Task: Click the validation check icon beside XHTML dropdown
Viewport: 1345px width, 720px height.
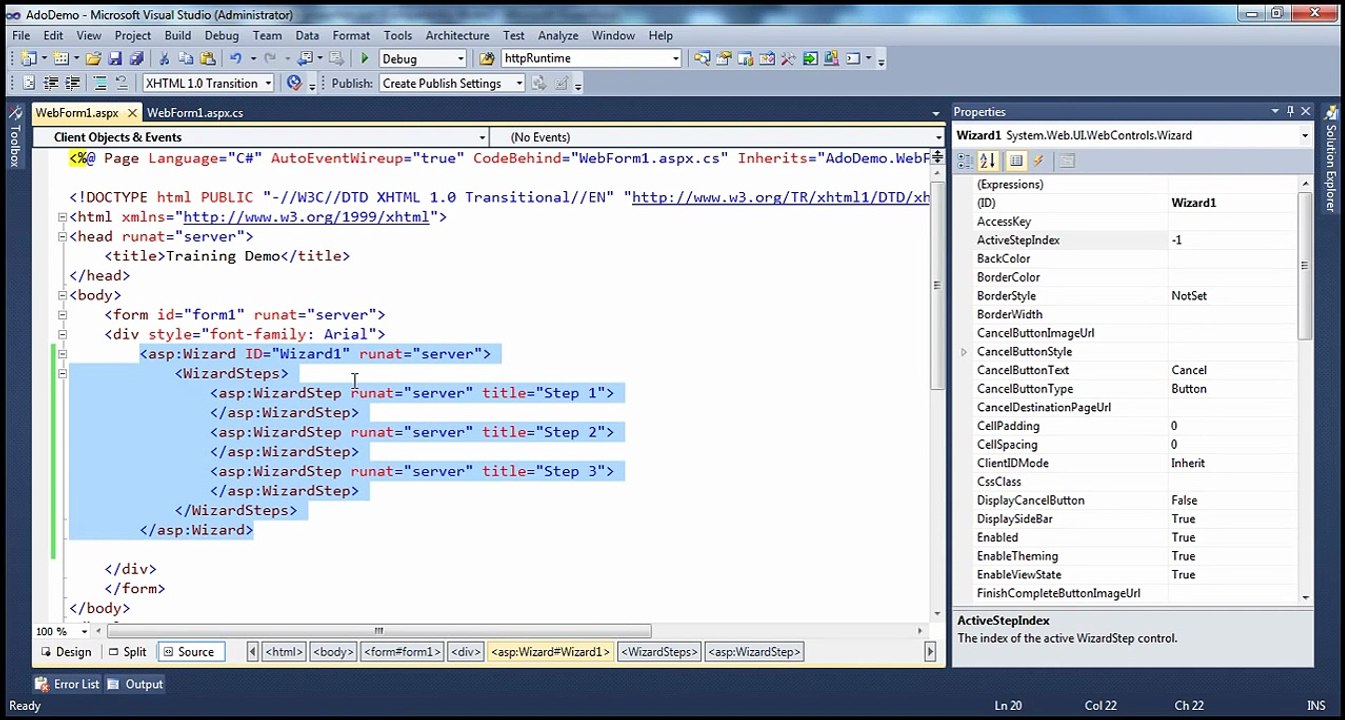Action: (x=294, y=83)
